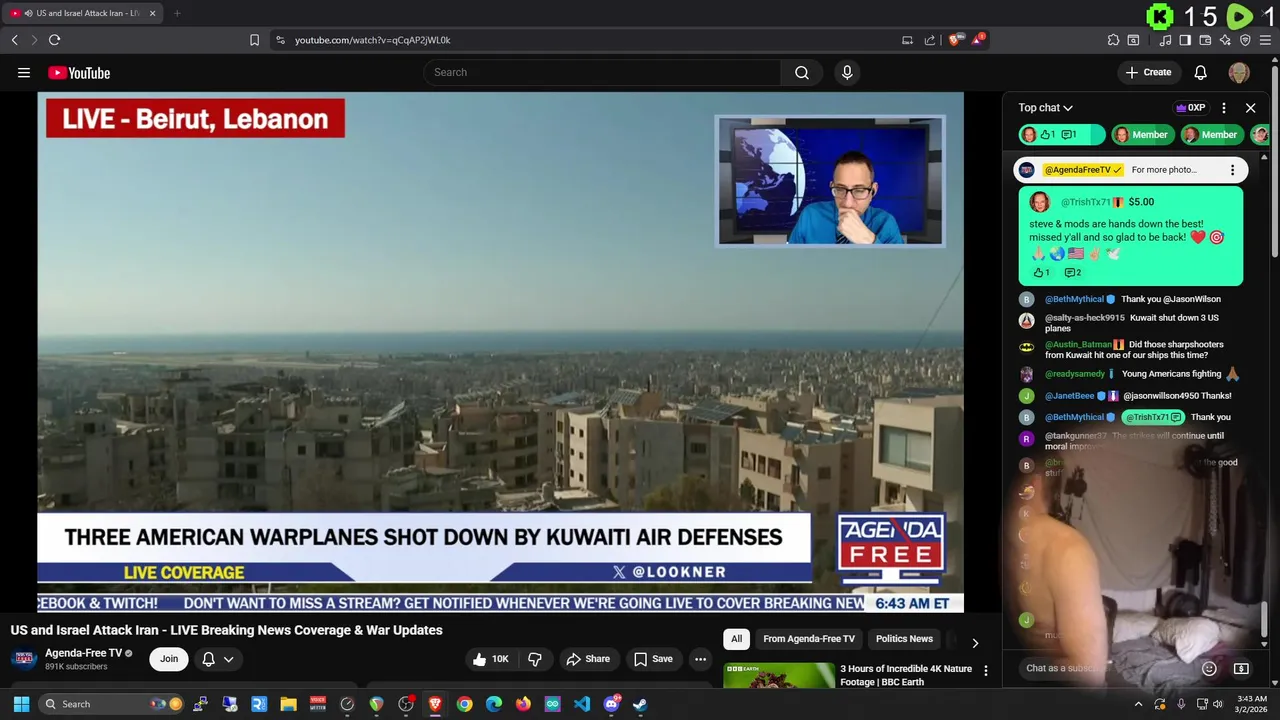Image resolution: width=1280 pixels, height=720 pixels.
Task: Click inside the YouTube search field
Action: click(600, 72)
